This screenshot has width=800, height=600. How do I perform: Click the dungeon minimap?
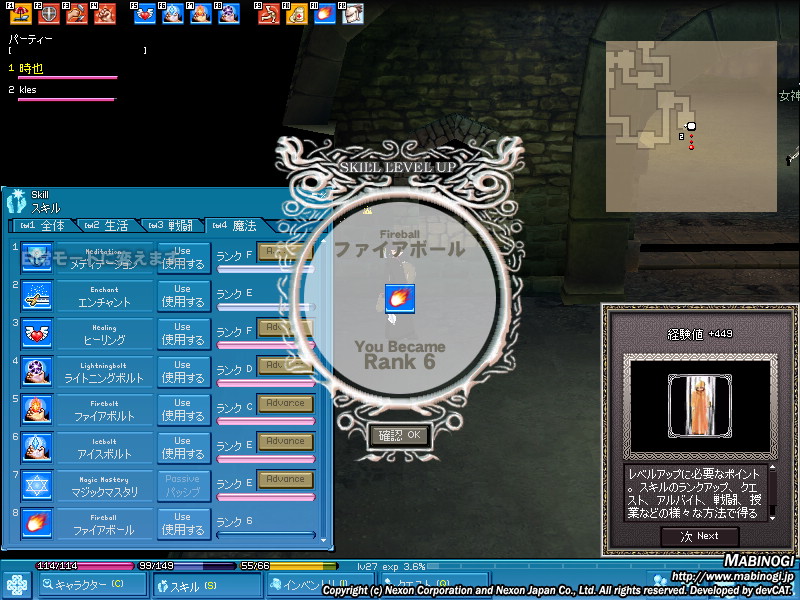(691, 127)
